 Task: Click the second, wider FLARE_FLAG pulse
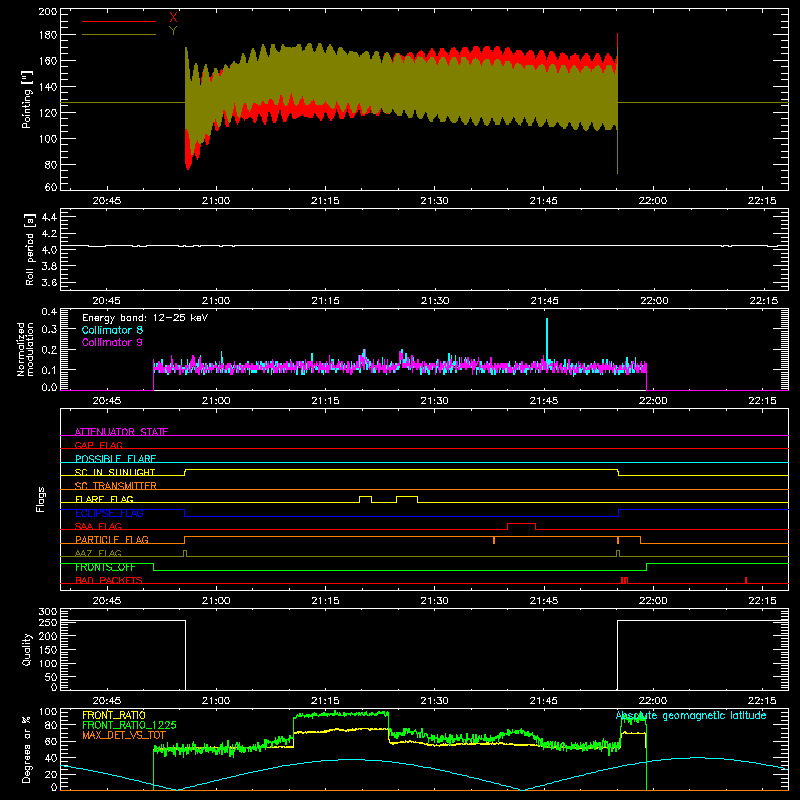pyautogui.click(x=407, y=497)
